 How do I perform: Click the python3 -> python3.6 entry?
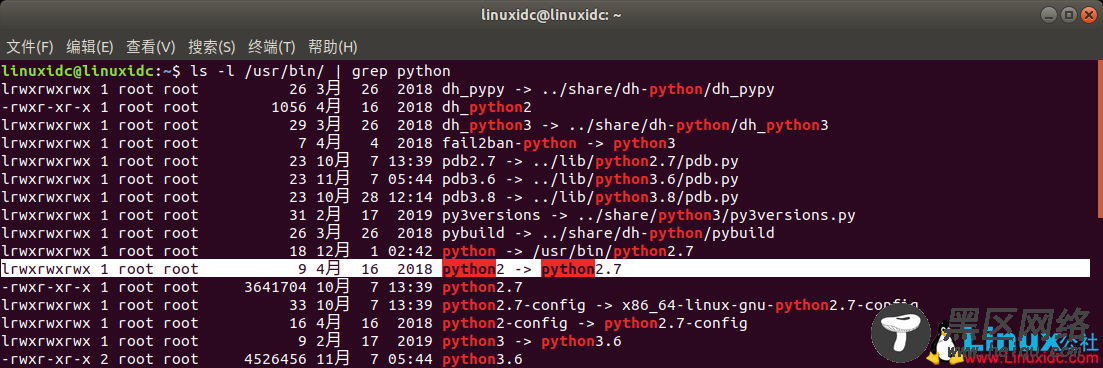coord(532,341)
